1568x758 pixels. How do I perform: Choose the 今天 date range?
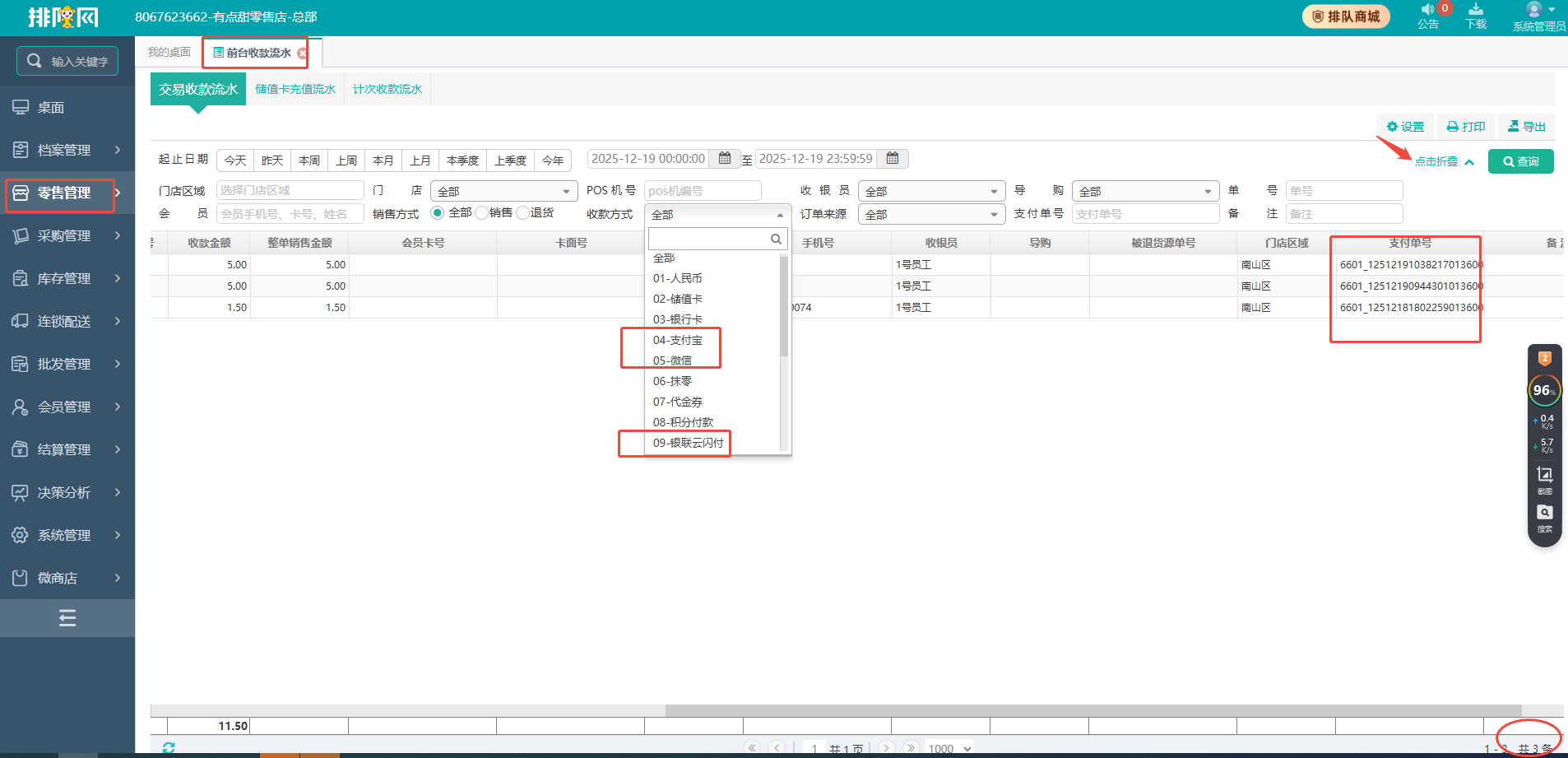point(235,160)
